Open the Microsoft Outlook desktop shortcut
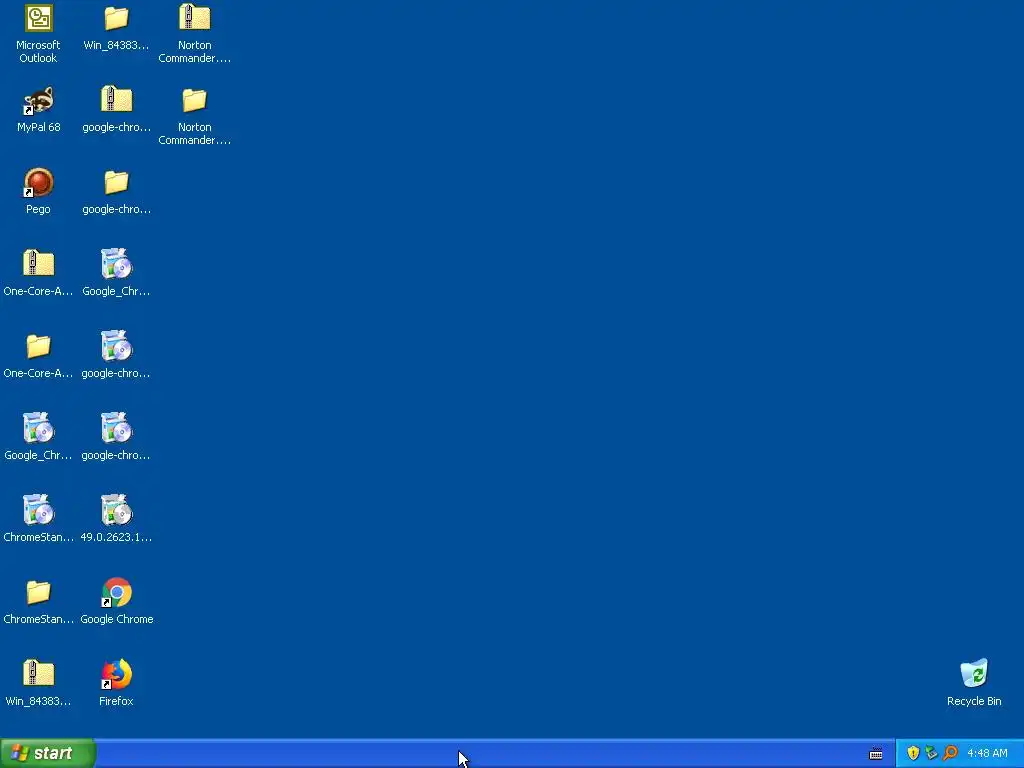Viewport: 1024px width, 768px height. click(x=38, y=34)
